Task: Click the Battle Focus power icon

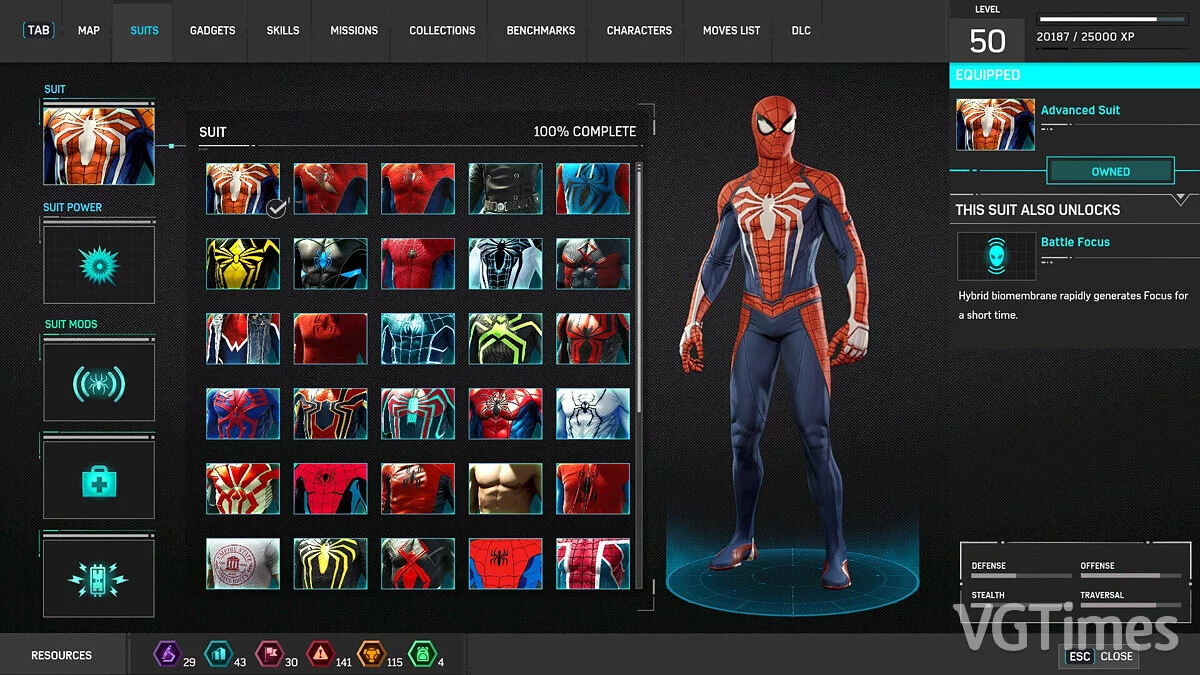Action: 996,256
